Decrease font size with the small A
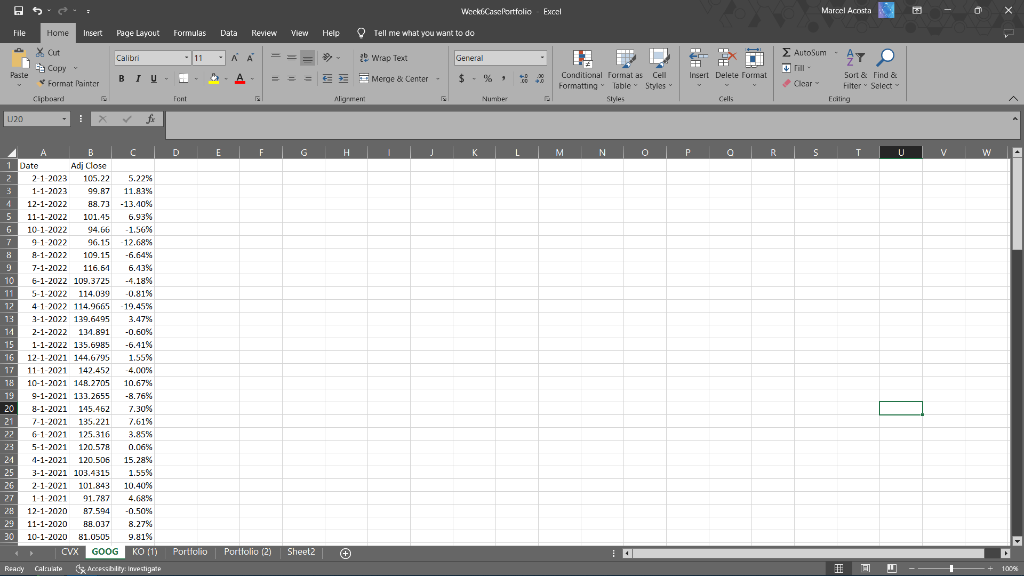1024x576 pixels. 250,58
